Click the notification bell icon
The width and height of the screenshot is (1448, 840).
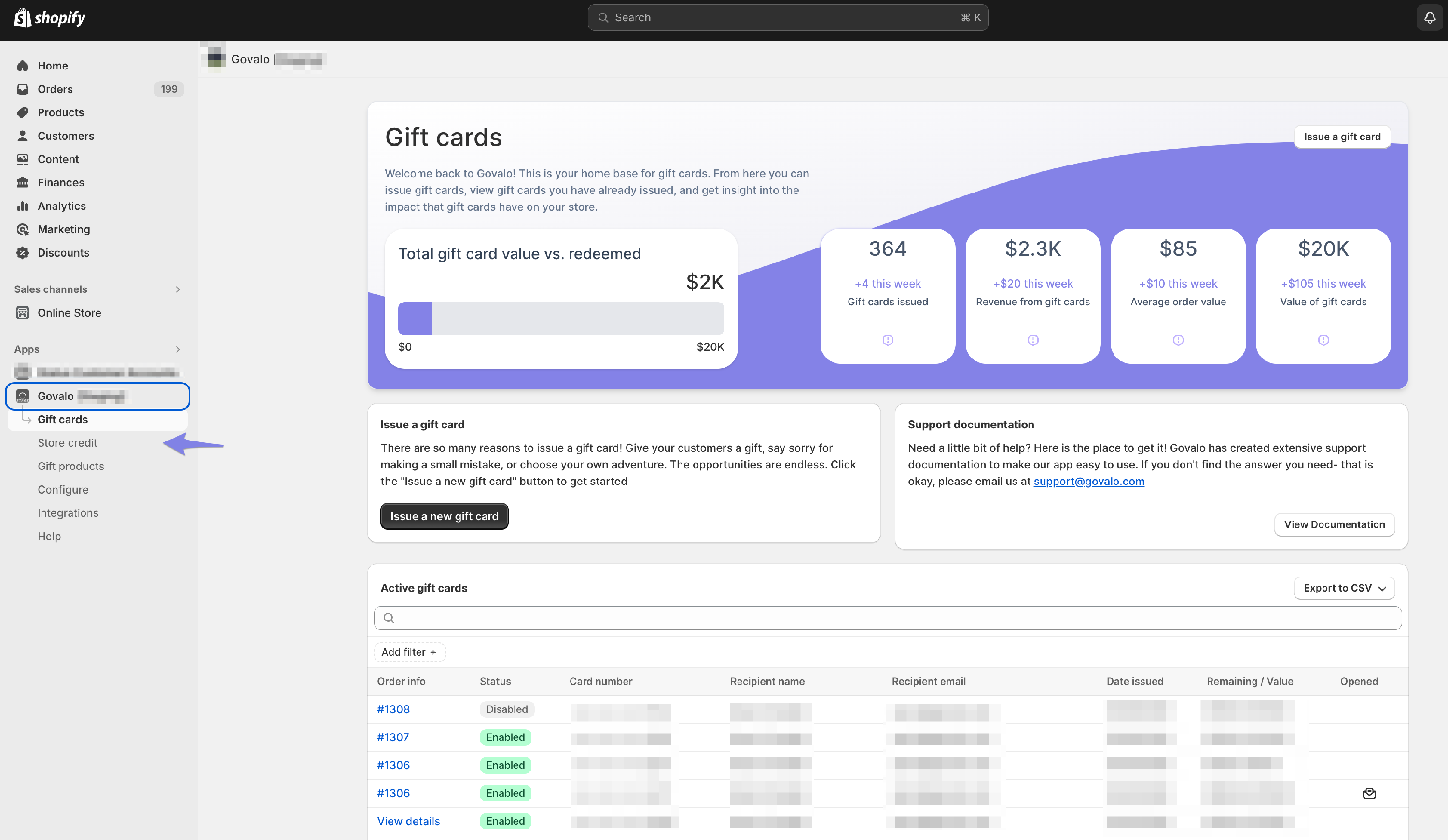point(1430,17)
